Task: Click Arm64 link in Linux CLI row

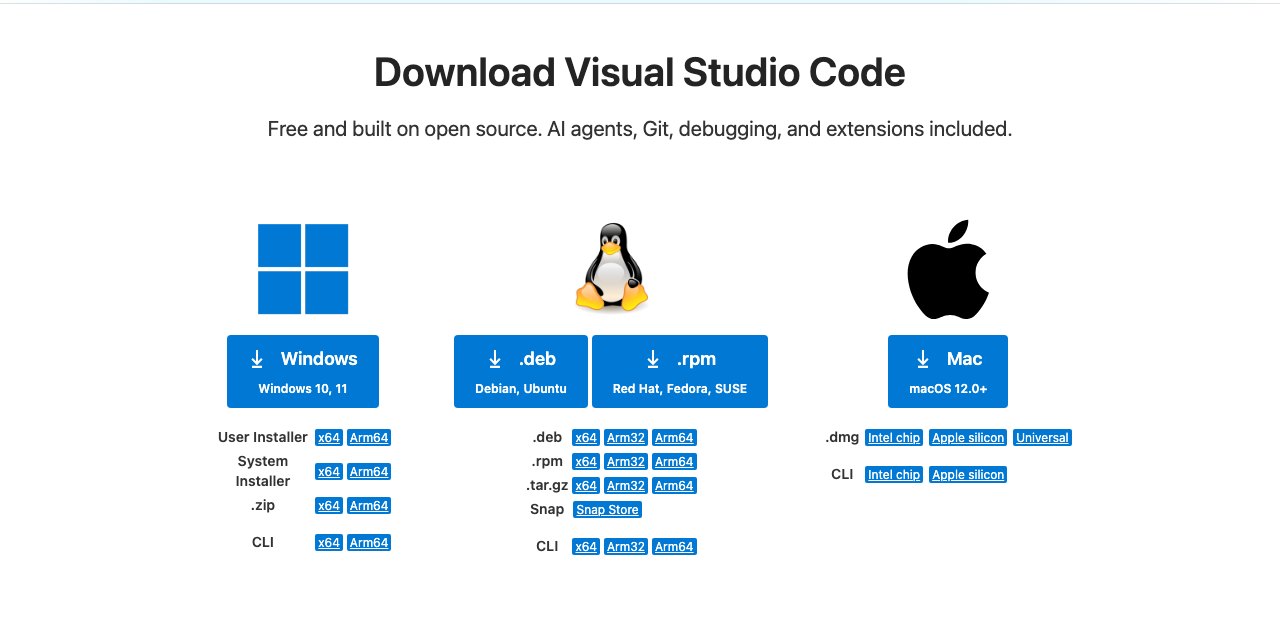Action: pos(674,546)
